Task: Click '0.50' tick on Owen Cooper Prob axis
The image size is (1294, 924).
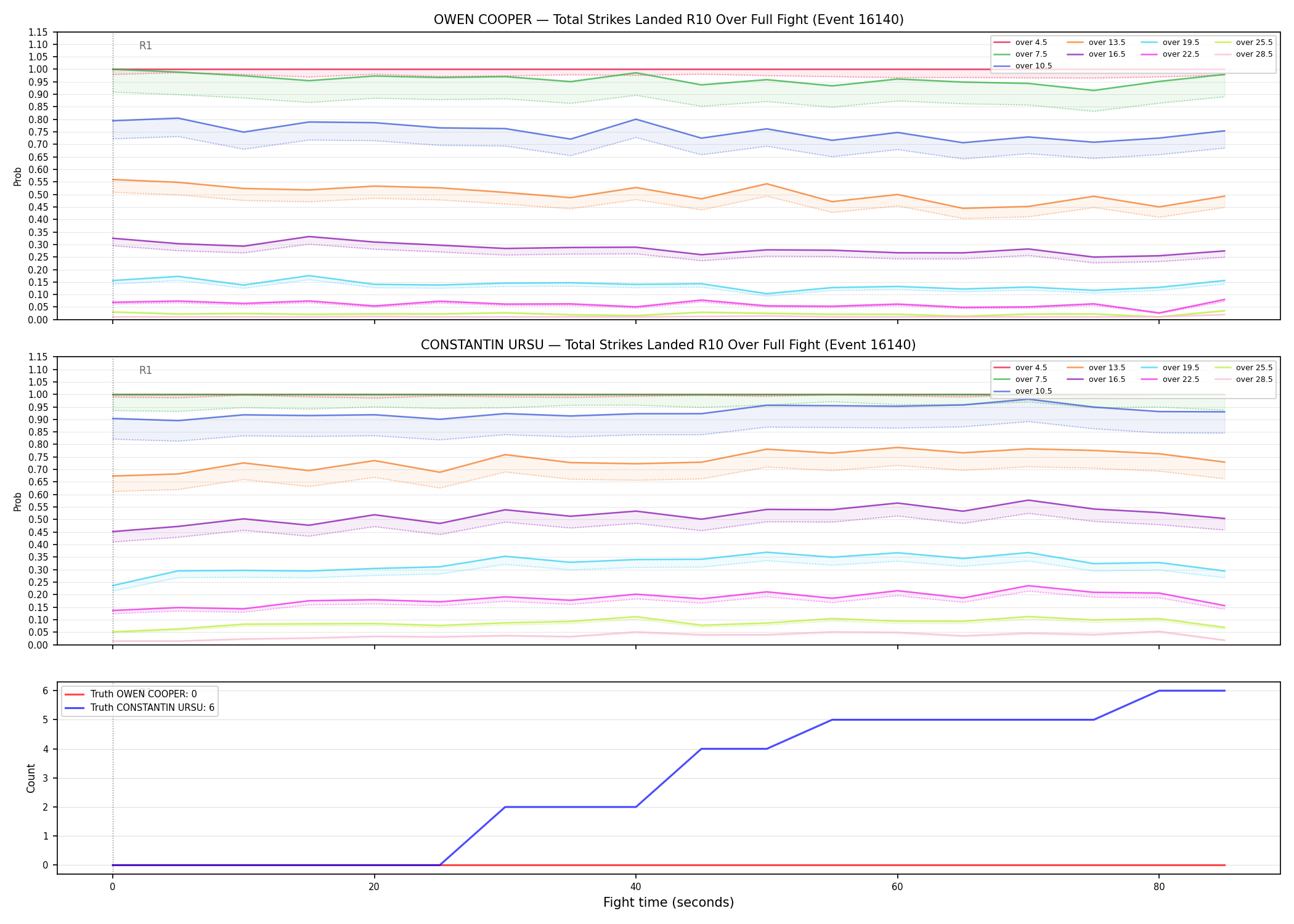Action: 38,195
